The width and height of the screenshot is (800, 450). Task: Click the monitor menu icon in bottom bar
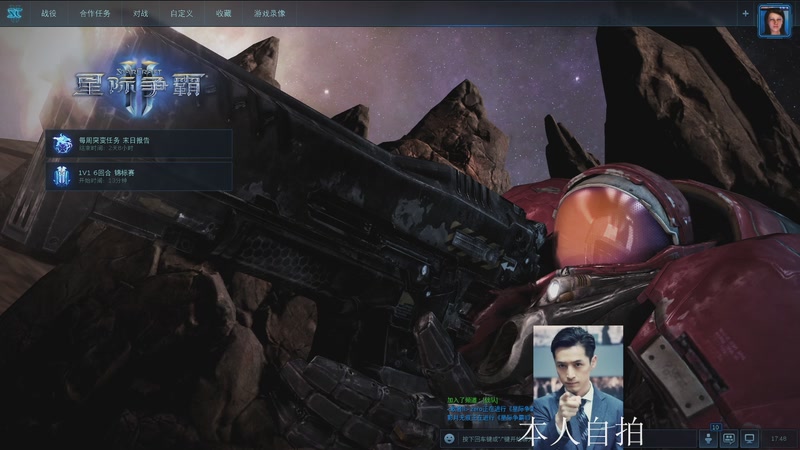pos(749,438)
